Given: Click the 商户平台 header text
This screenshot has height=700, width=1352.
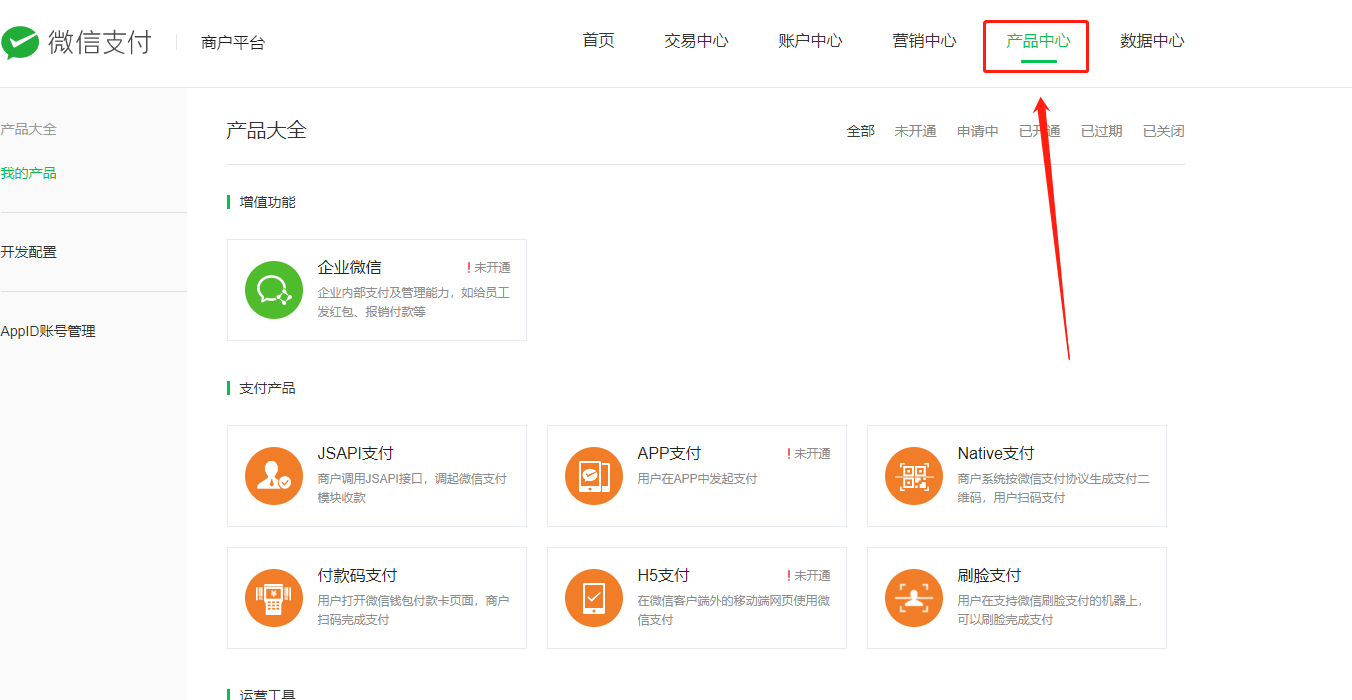Looking at the screenshot, I should click(x=232, y=43).
